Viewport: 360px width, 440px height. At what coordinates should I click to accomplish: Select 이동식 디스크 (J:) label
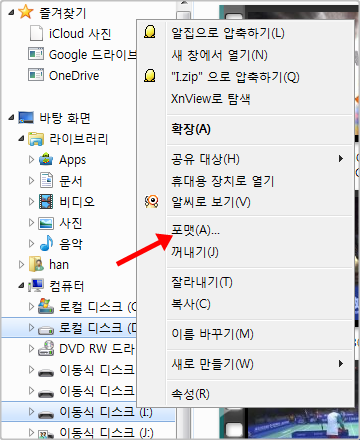[x=106, y=433]
